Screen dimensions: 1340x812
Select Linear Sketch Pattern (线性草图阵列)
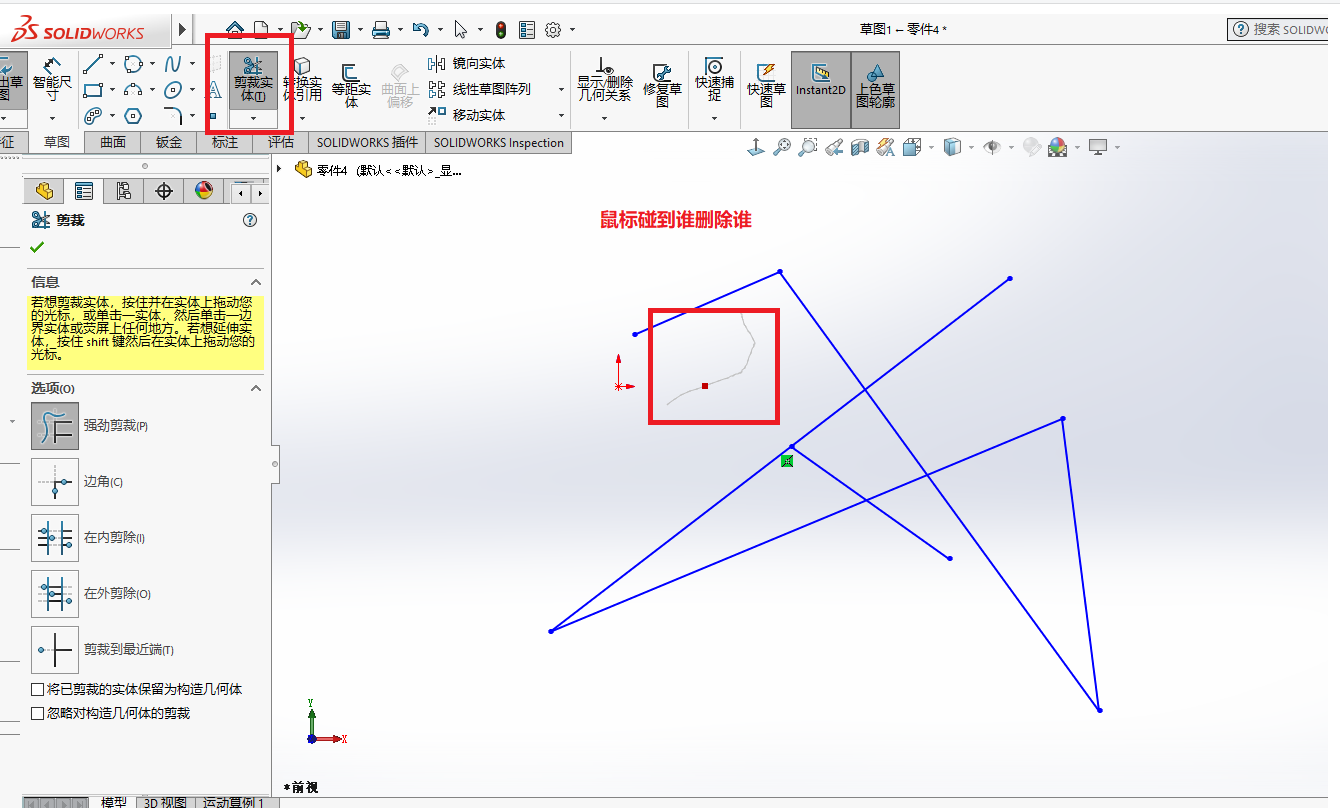480,89
